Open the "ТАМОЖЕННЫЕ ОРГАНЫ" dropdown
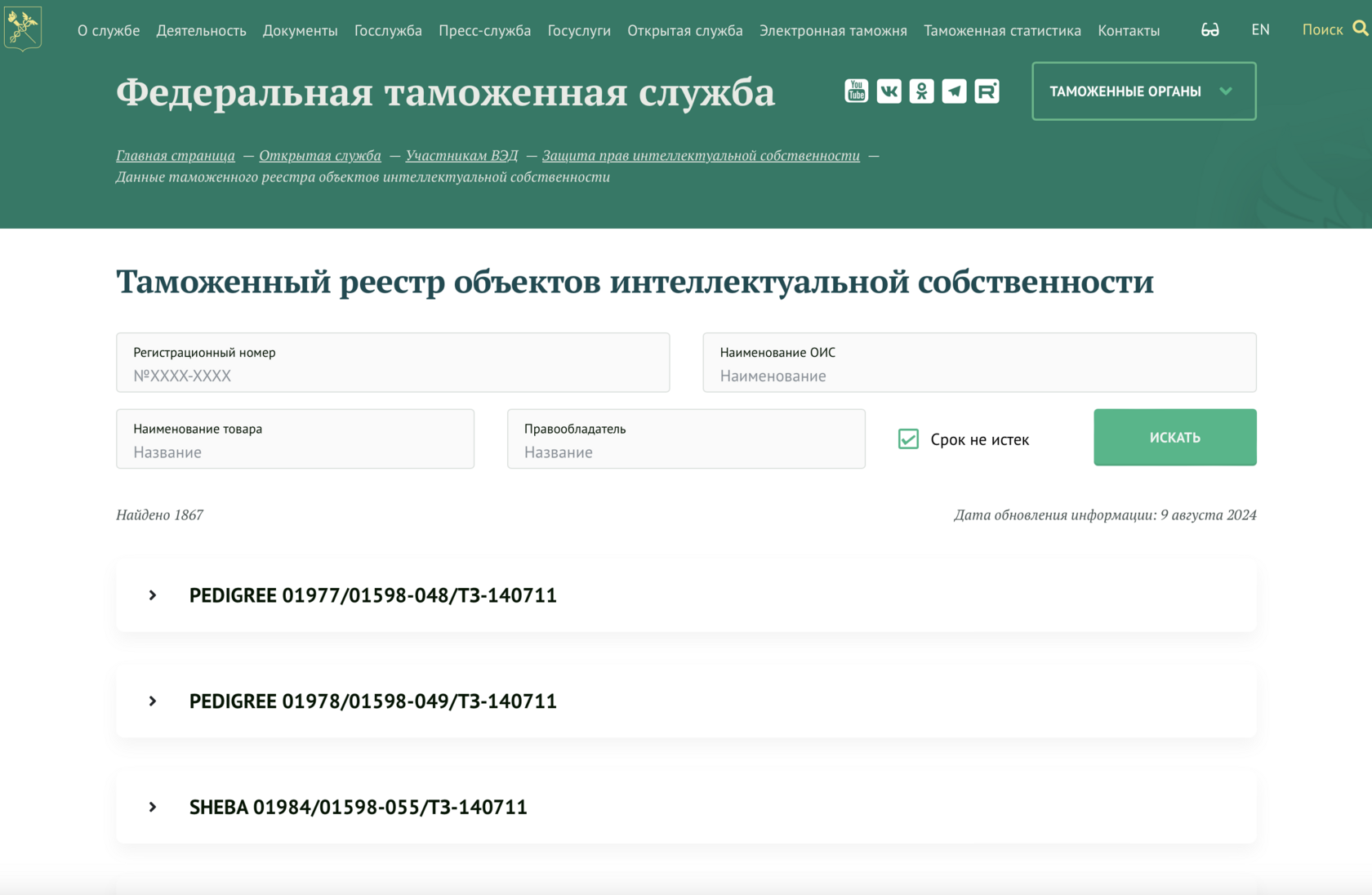 coord(1143,91)
